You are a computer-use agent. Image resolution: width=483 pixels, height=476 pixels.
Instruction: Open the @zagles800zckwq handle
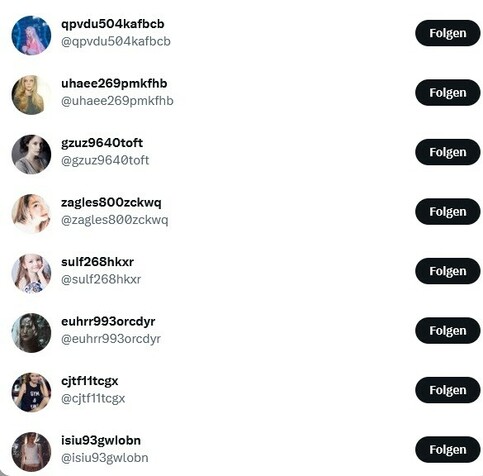coord(115,220)
